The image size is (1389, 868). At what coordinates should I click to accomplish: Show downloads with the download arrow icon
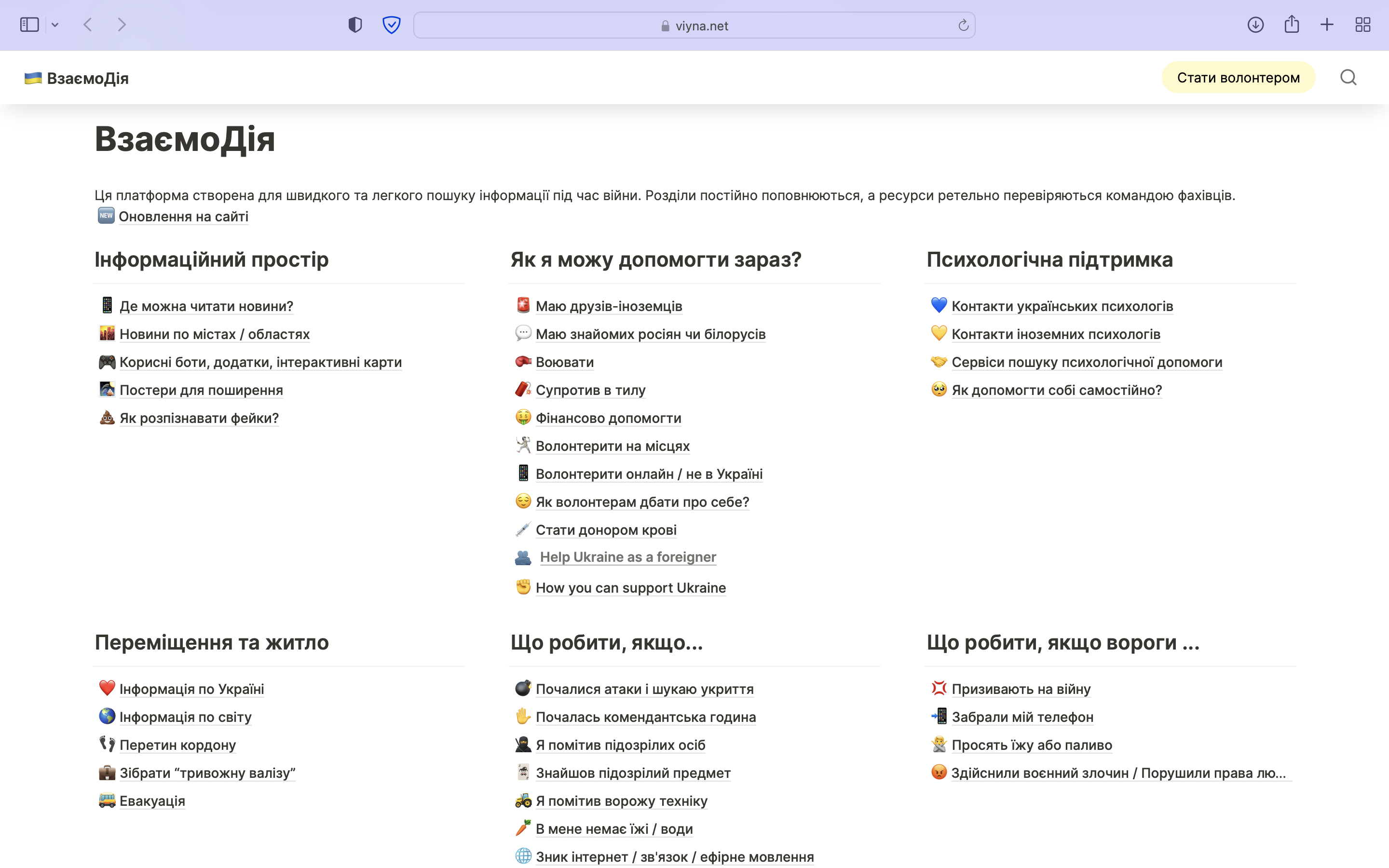pyautogui.click(x=1255, y=25)
